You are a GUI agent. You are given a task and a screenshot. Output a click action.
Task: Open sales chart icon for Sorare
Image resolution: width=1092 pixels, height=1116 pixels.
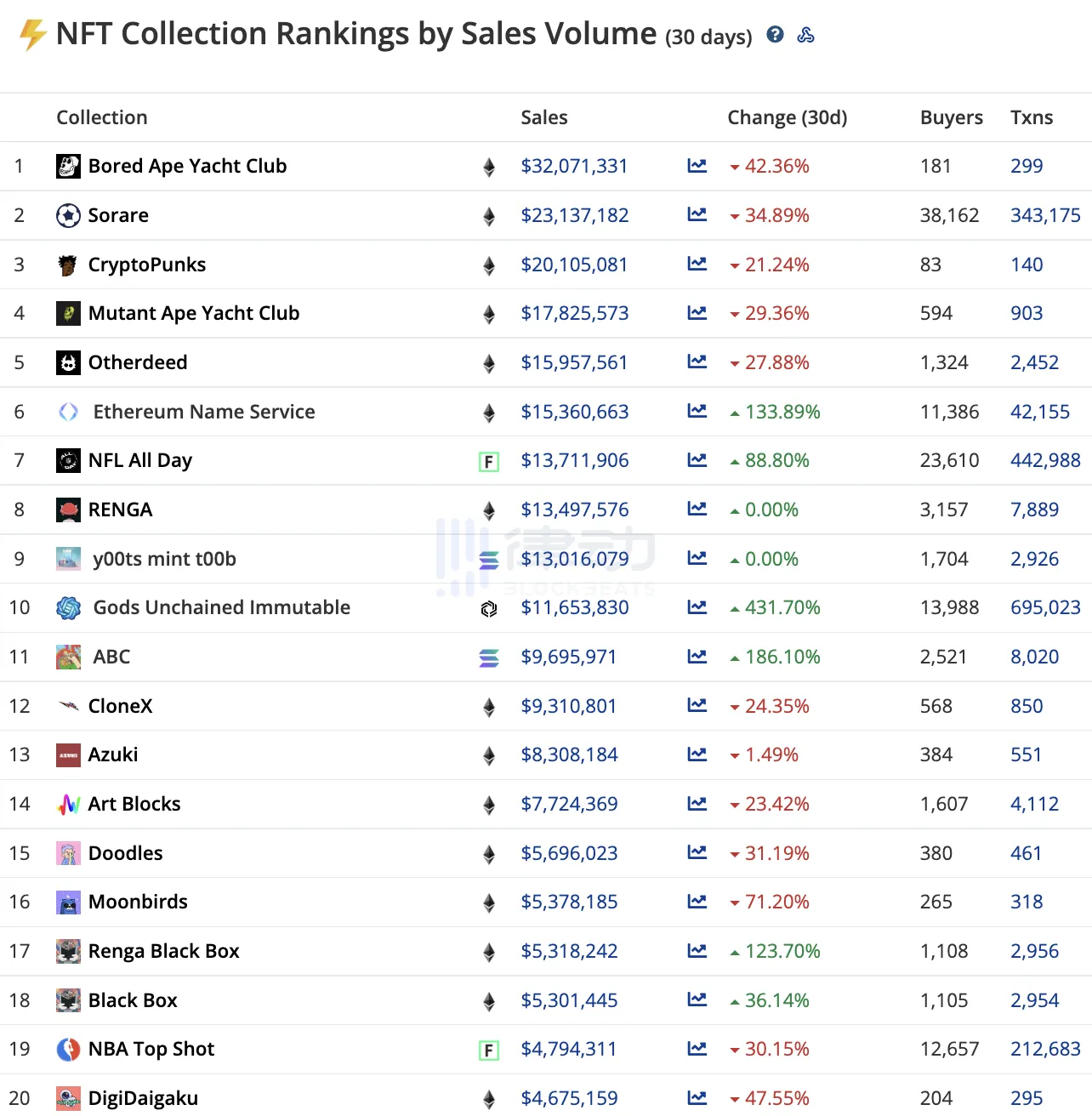pyautogui.click(x=697, y=215)
